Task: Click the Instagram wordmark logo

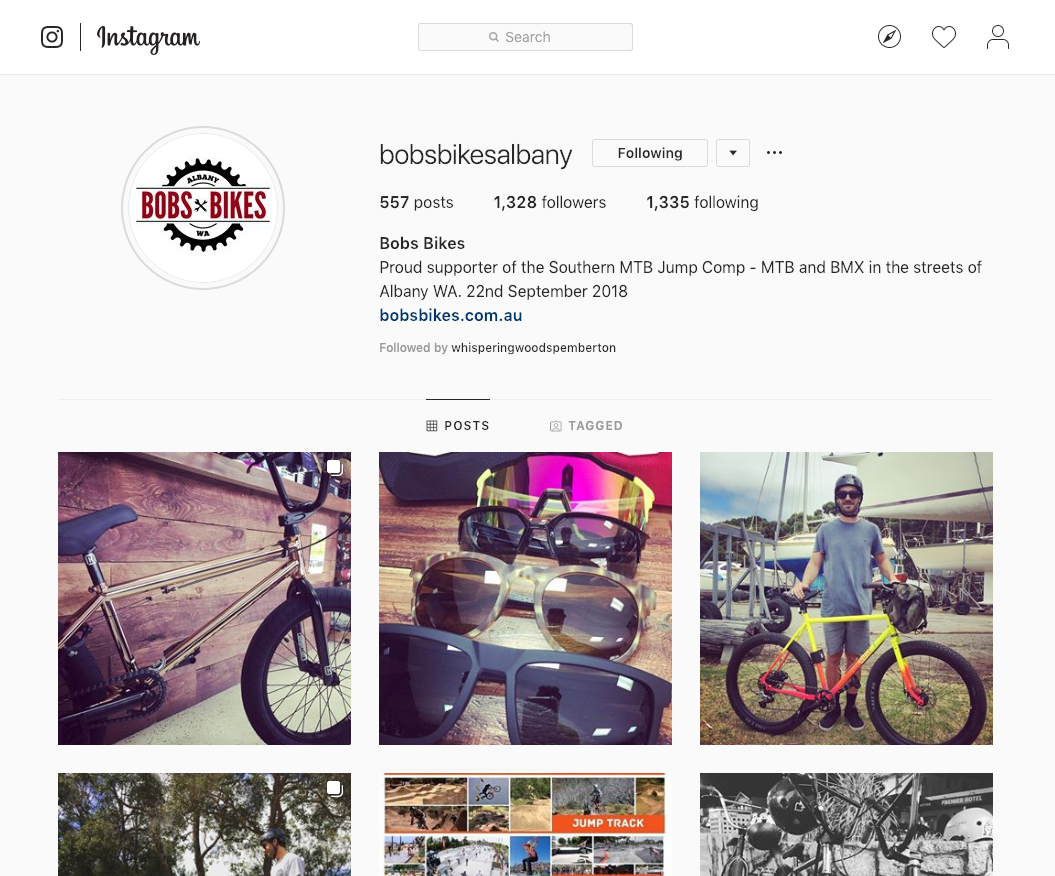Action: coord(148,38)
